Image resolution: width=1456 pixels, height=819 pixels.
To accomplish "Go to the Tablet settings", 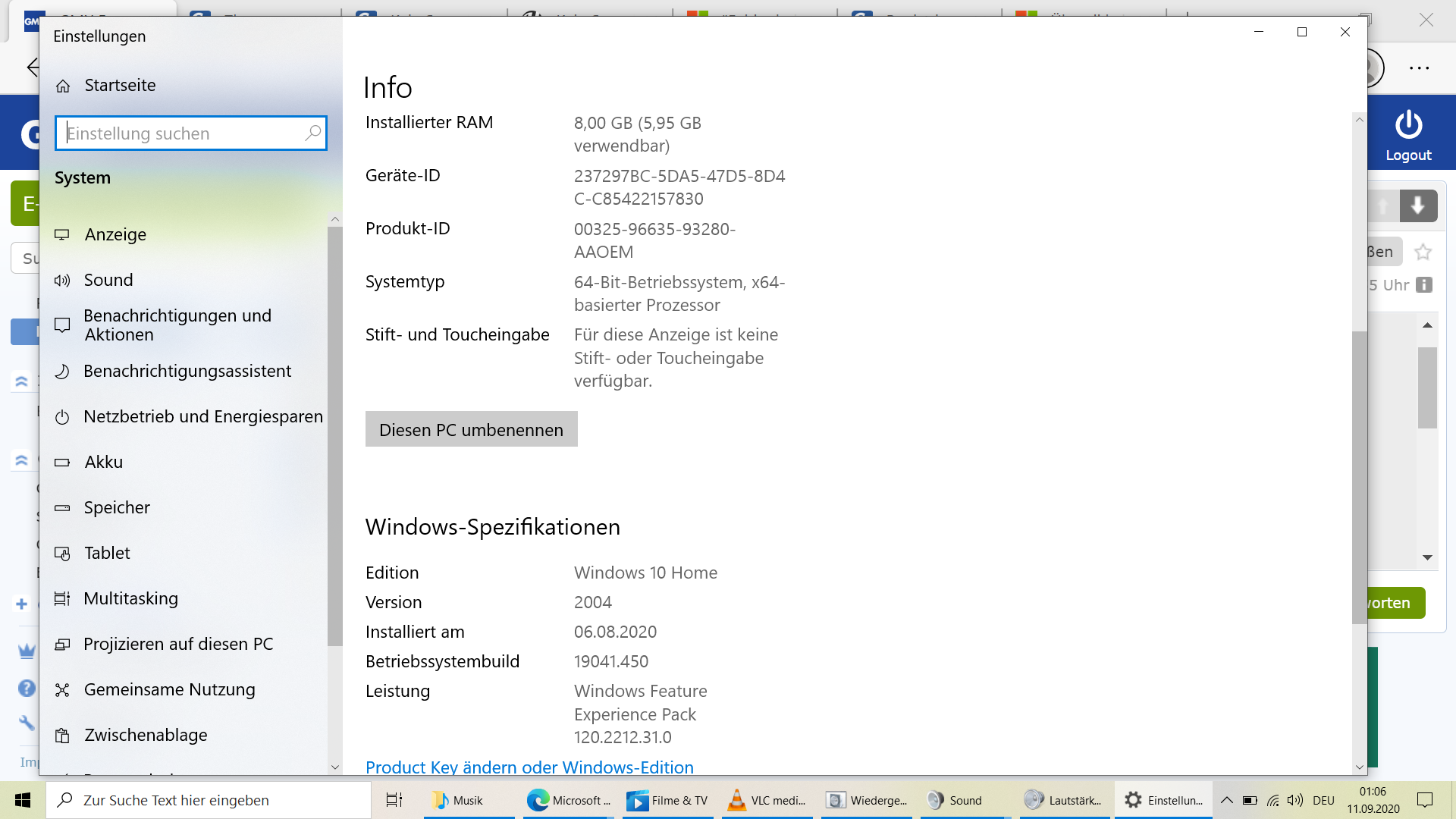I will (x=107, y=553).
